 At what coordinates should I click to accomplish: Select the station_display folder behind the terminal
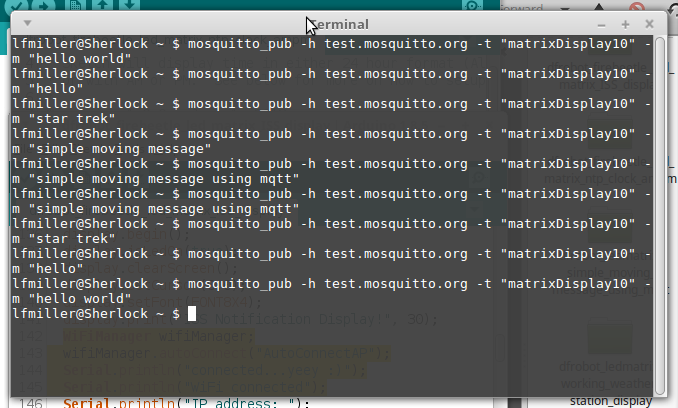coord(609,401)
